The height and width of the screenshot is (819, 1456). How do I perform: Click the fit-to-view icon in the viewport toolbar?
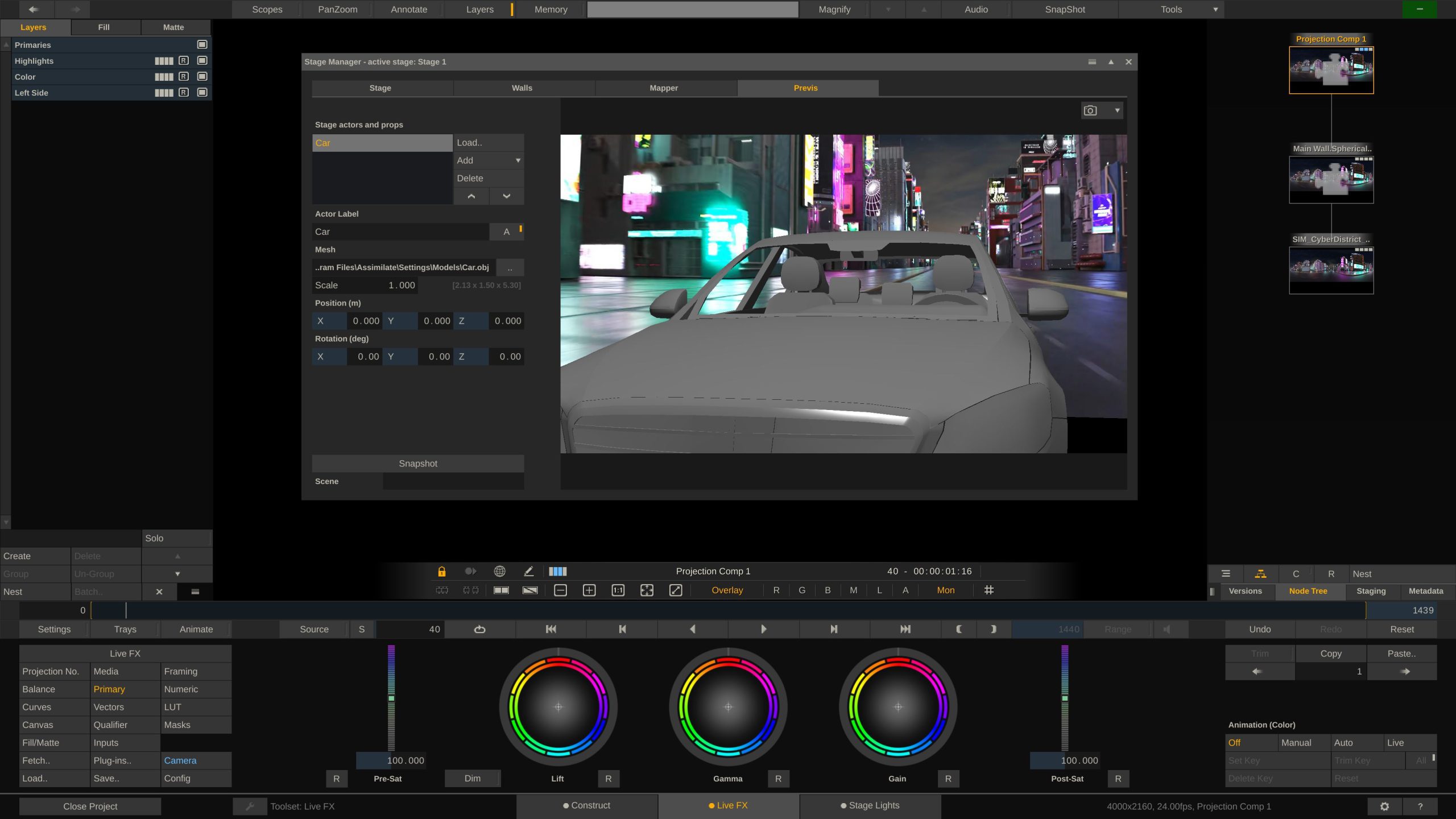click(647, 590)
